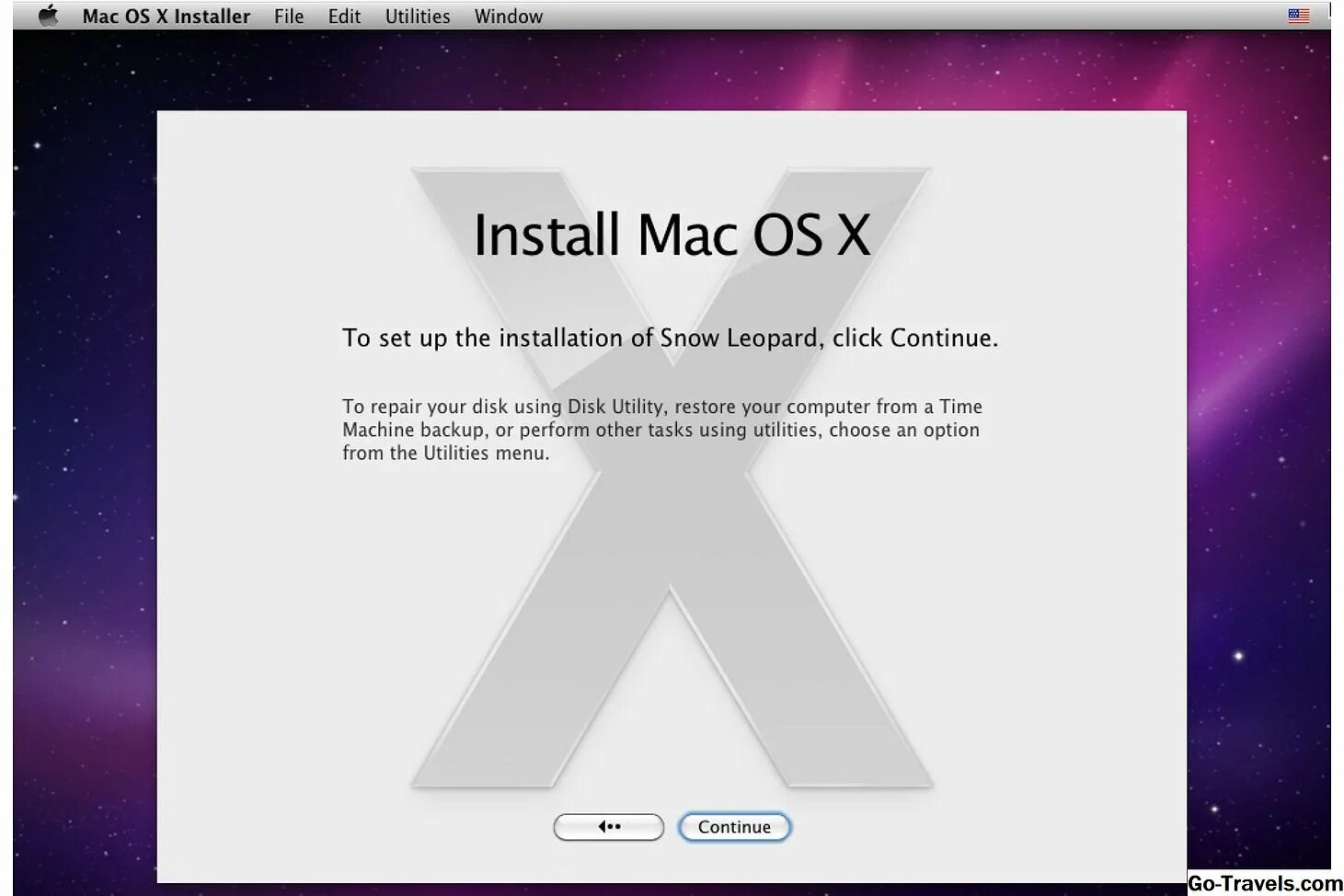Click the Continue button
The width and height of the screenshot is (1344, 896).
[x=734, y=827]
